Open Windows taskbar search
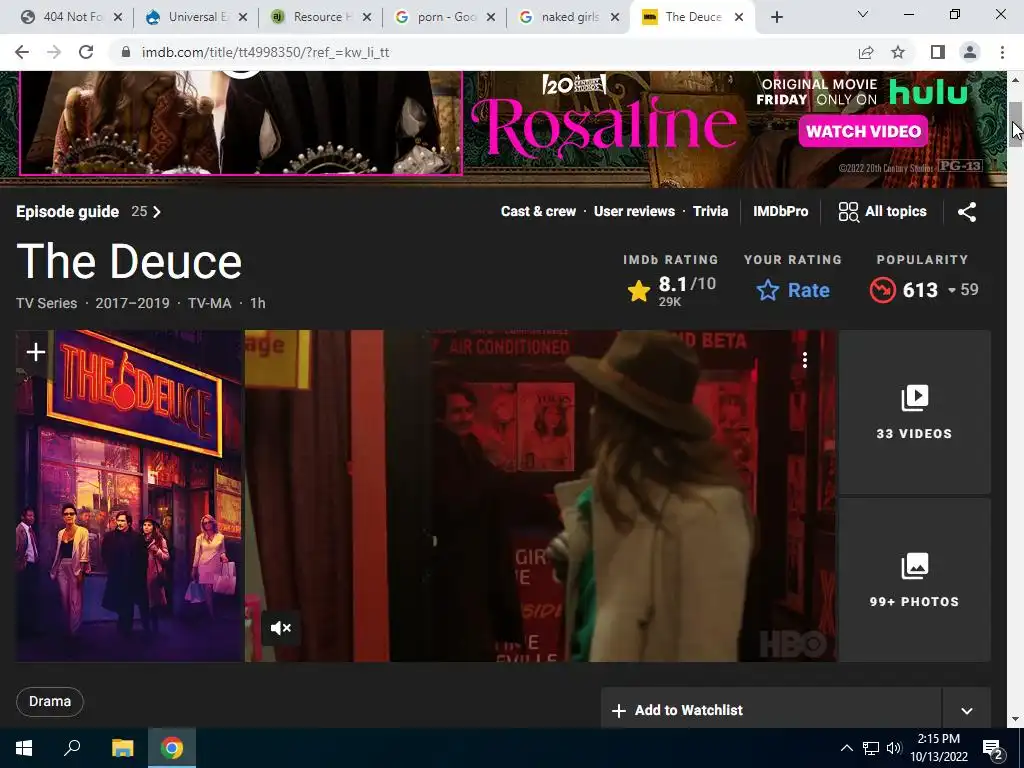 point(72,748)
